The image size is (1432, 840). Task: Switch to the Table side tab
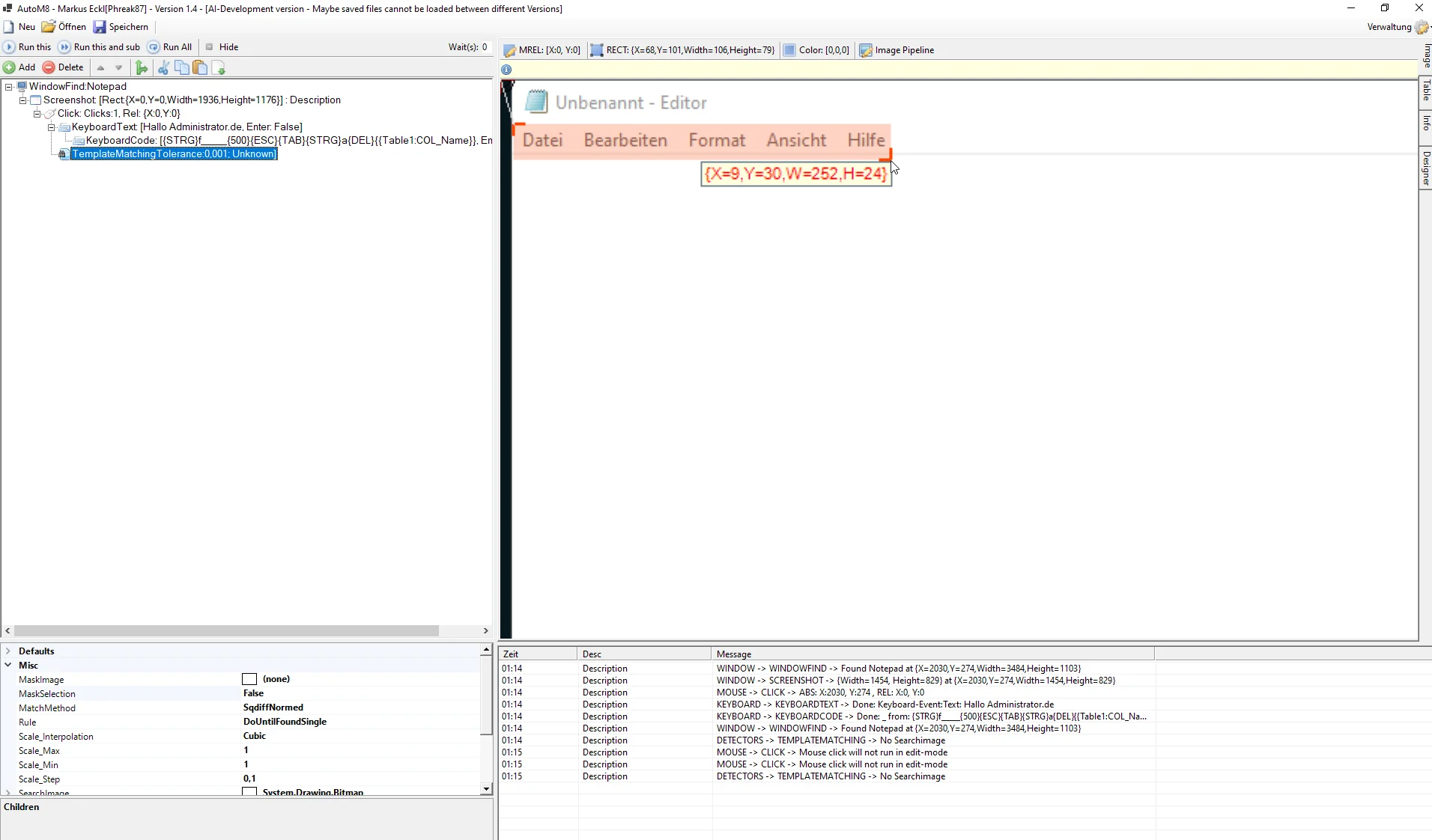click(x=1425, y=91)
